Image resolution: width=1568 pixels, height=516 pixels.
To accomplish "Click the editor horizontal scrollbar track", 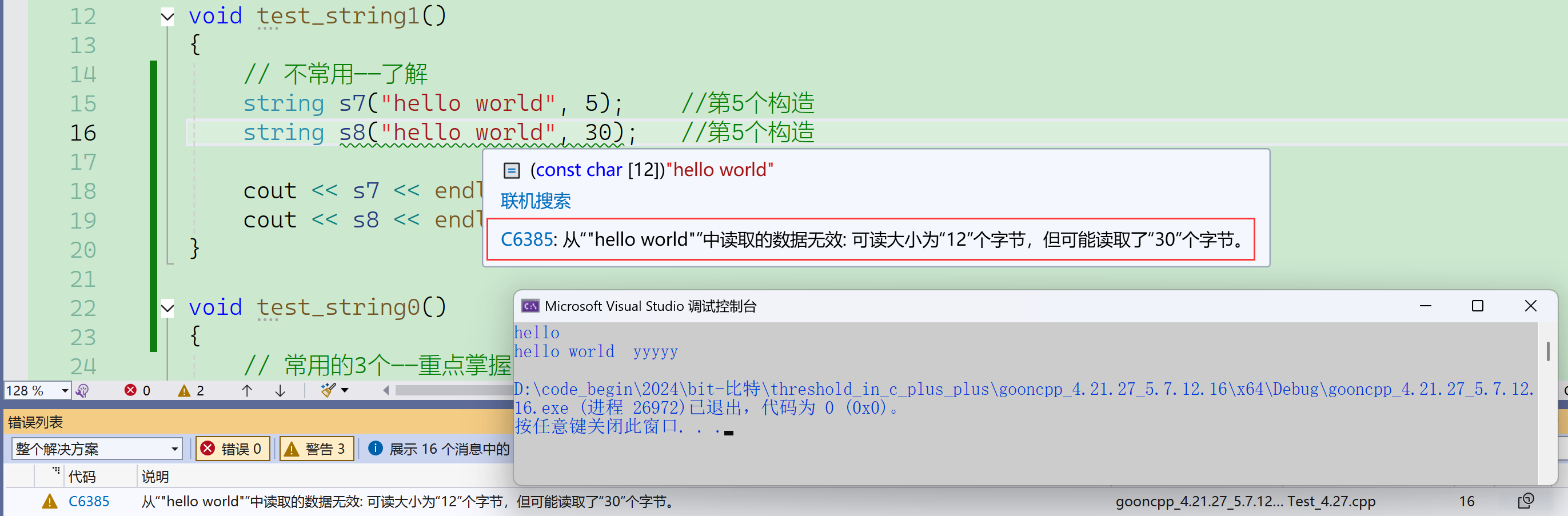I will pyautogui.click(x=453, y=391).
